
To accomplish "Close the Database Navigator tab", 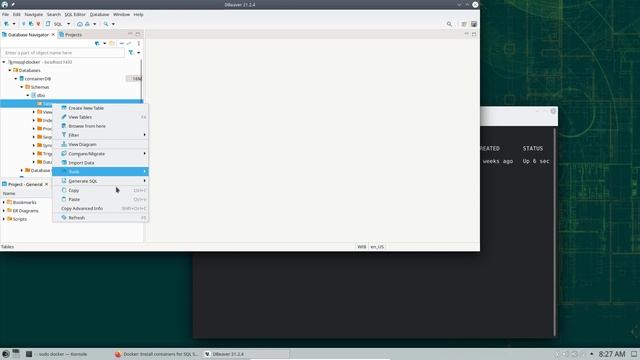I will point(53,35).
